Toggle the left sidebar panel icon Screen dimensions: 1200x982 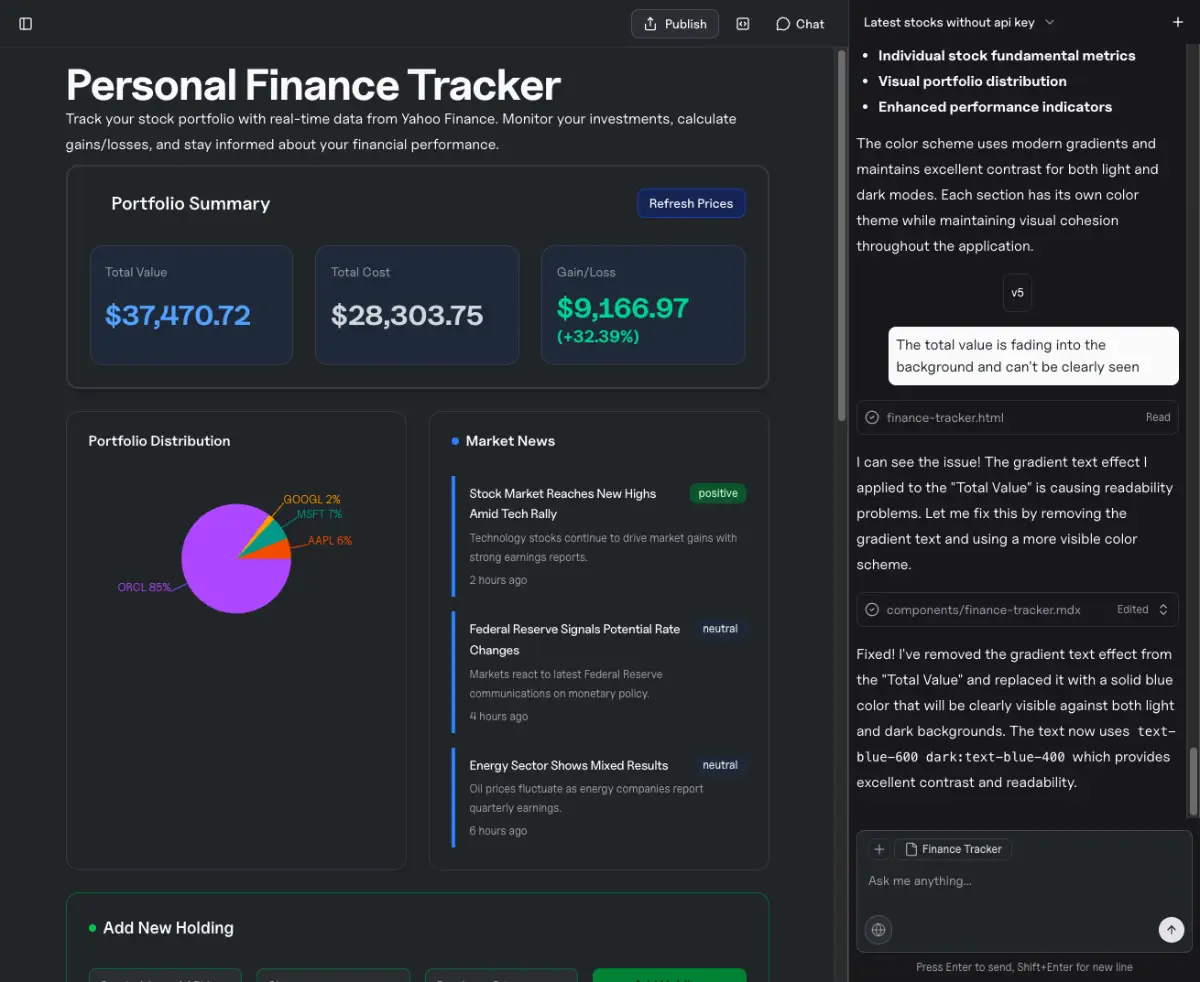[26, 24]
